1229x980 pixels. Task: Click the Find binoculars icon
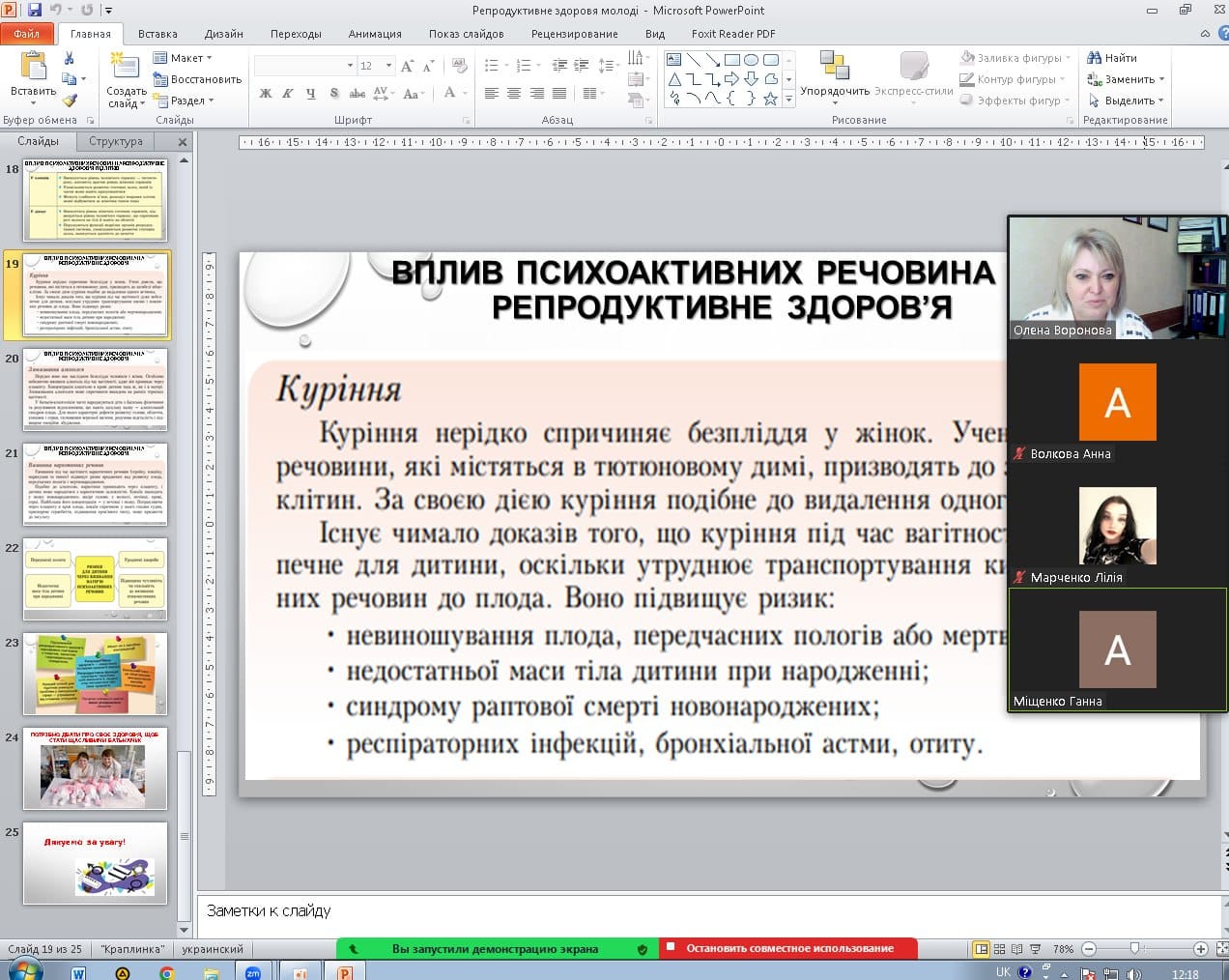1095,58
